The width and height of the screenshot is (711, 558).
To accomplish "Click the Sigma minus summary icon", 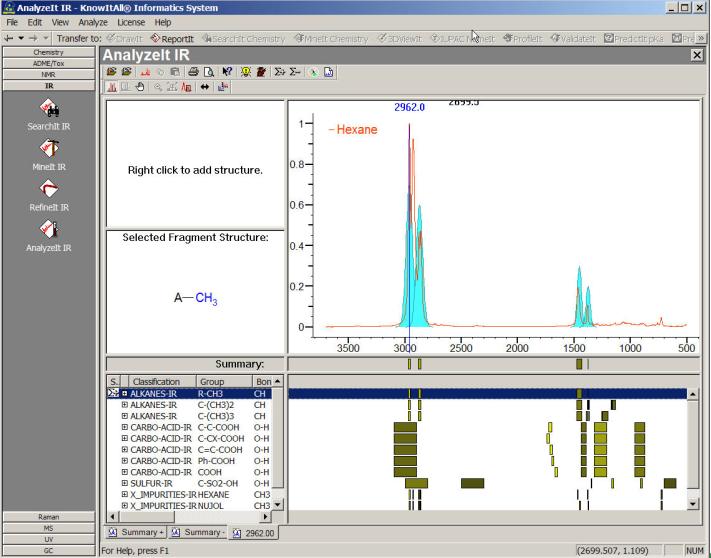I will [x=295, y=72].
